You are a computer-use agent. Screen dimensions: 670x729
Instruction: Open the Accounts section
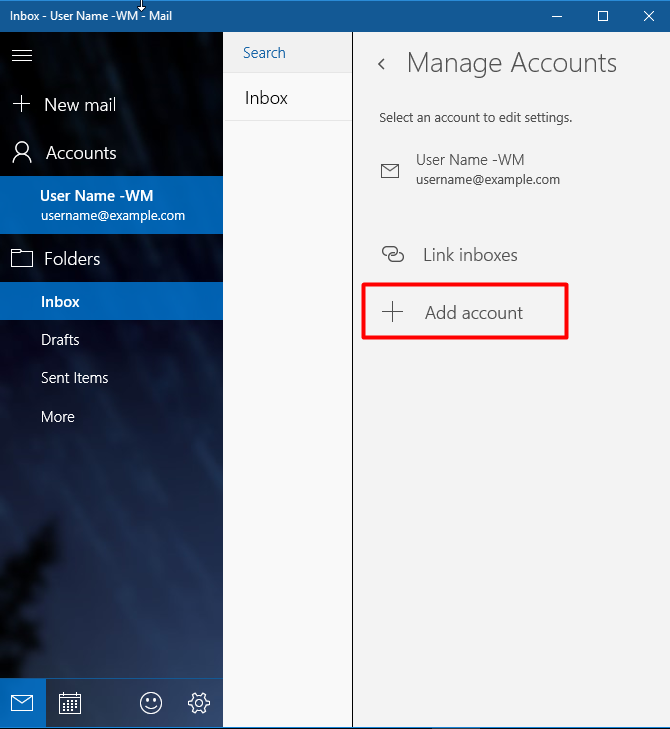80,153
